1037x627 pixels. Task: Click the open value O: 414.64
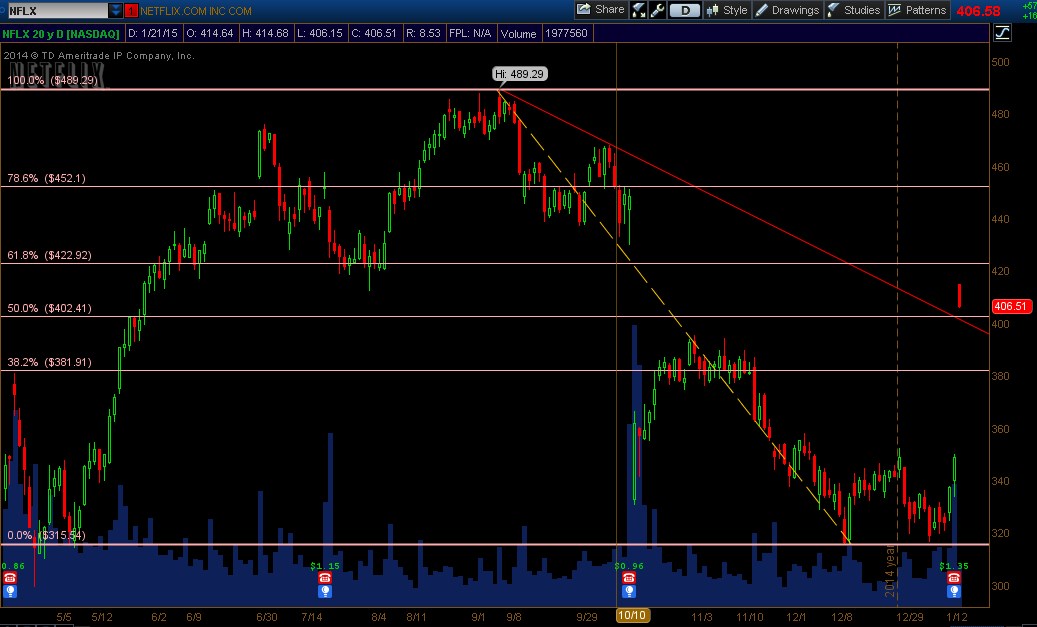[210, 33]
